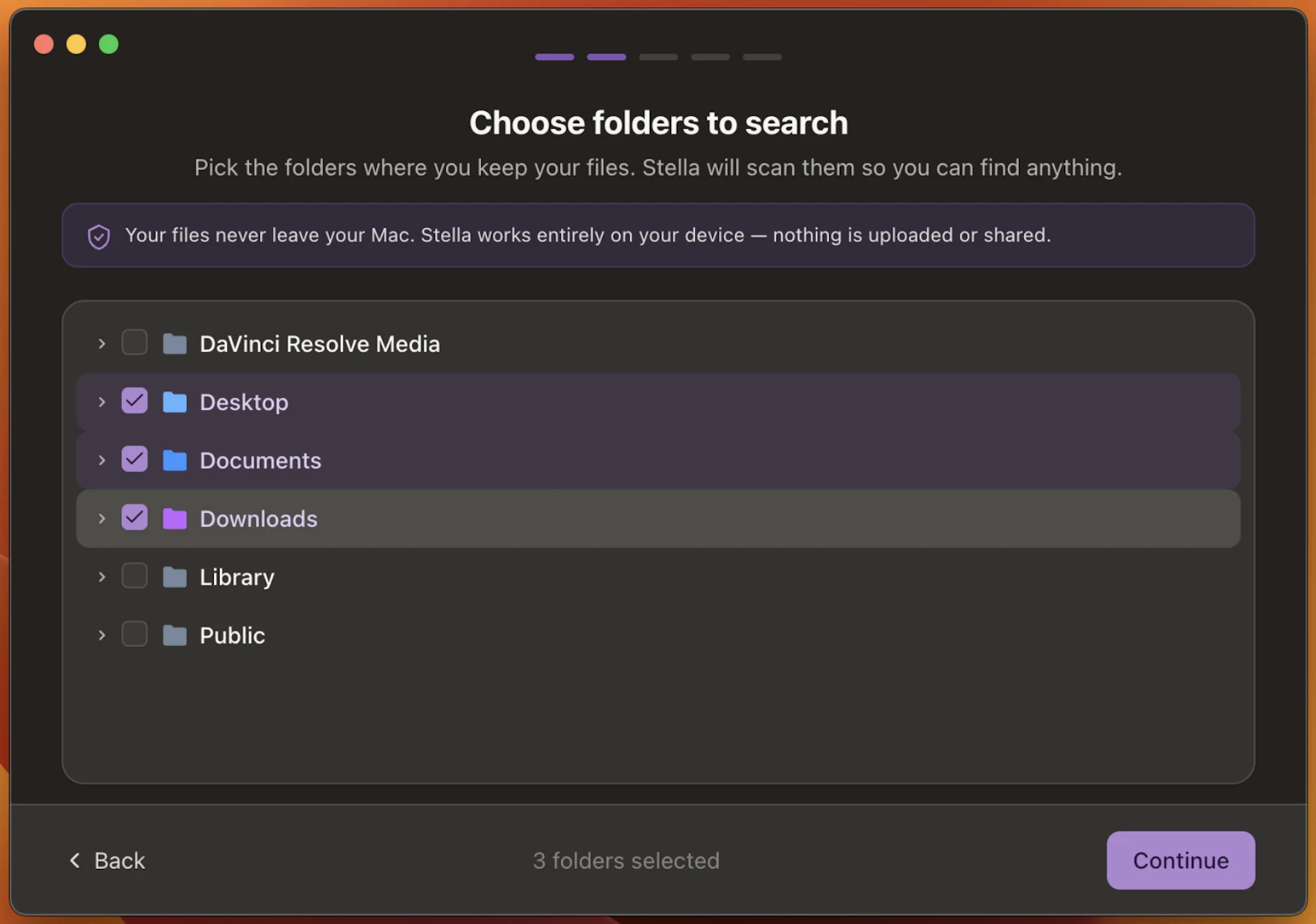Click the third onboarding progress step indicator

[x=658, y=57]
